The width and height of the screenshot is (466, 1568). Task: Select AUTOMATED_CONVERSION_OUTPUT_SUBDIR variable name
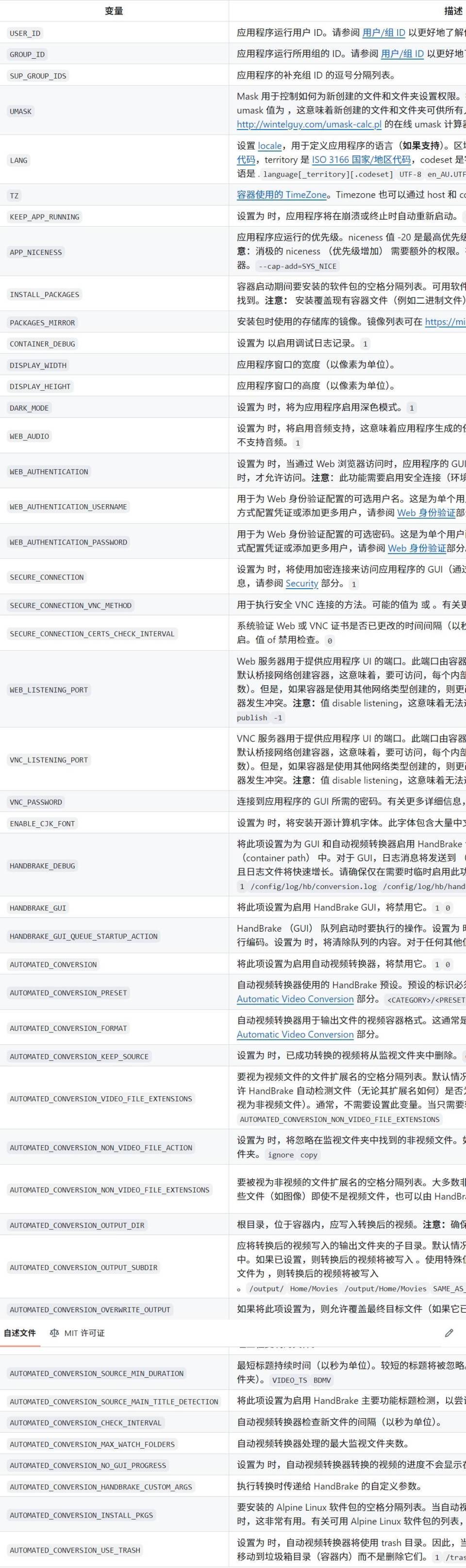83,1267
